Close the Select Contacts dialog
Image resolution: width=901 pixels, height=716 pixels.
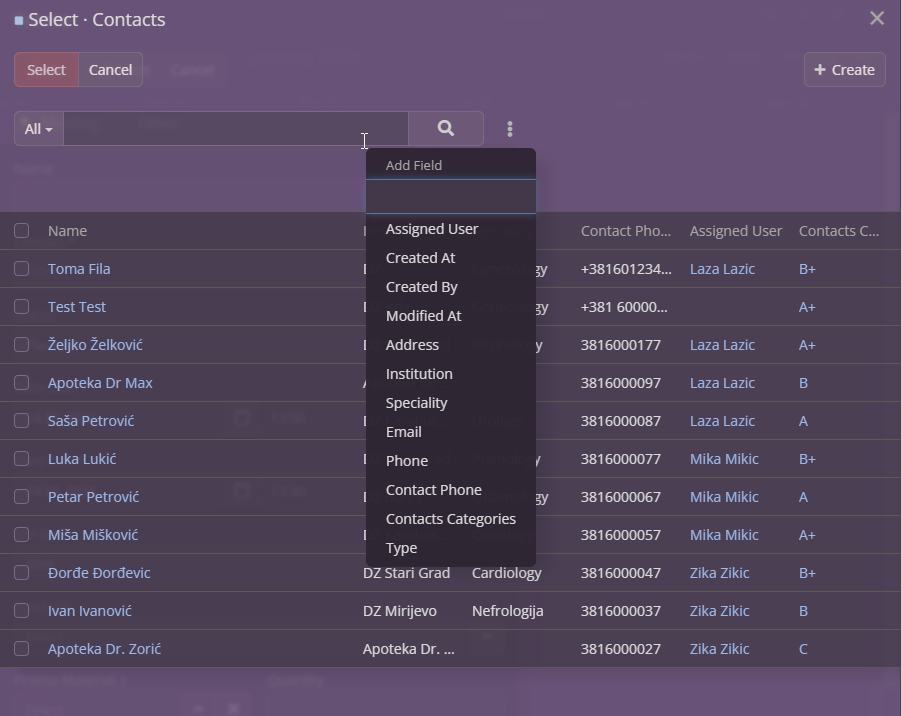point(877,18)
